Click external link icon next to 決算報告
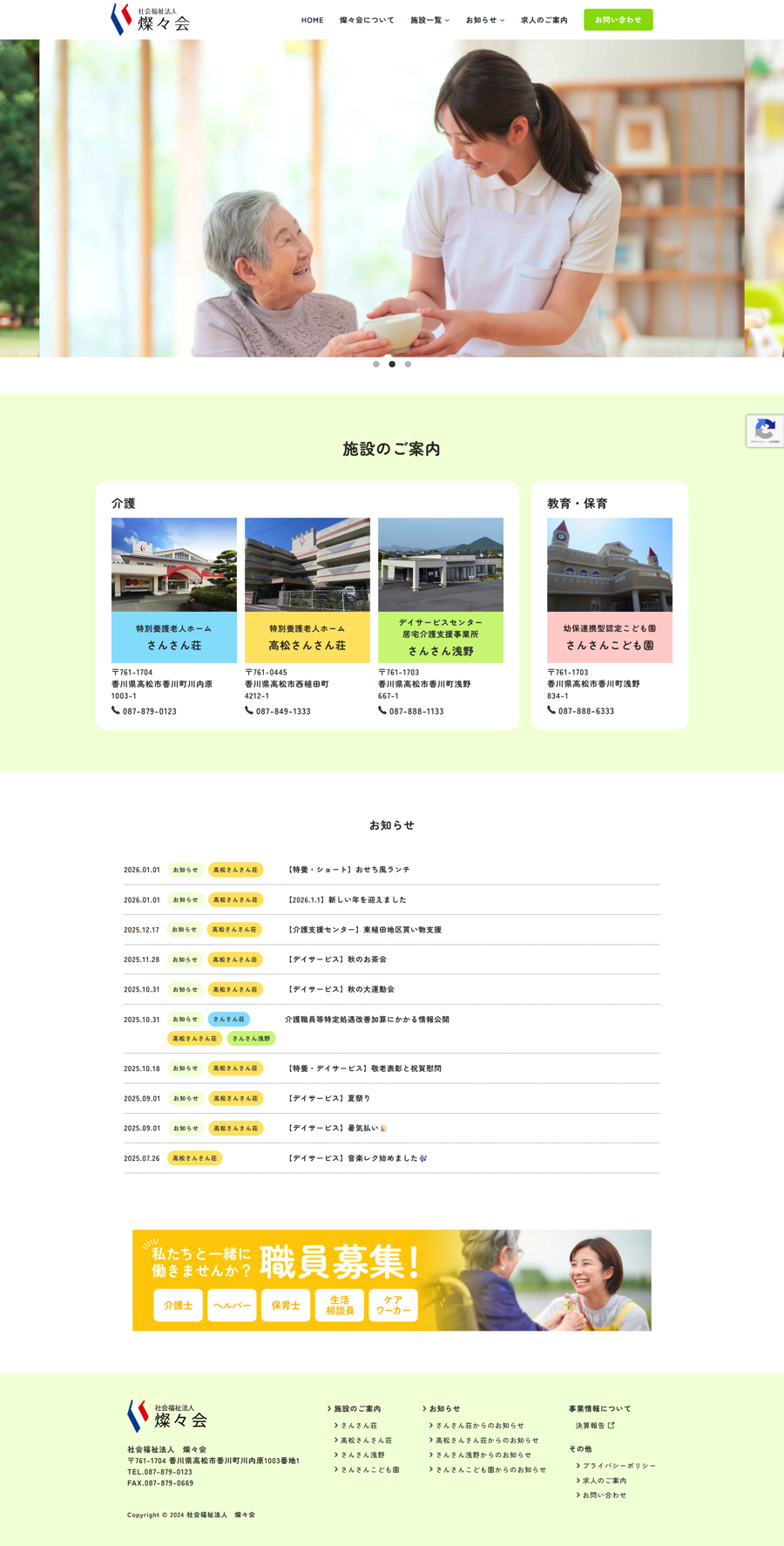Screen dimensions: 784x1546 (x=611, y=1426)
